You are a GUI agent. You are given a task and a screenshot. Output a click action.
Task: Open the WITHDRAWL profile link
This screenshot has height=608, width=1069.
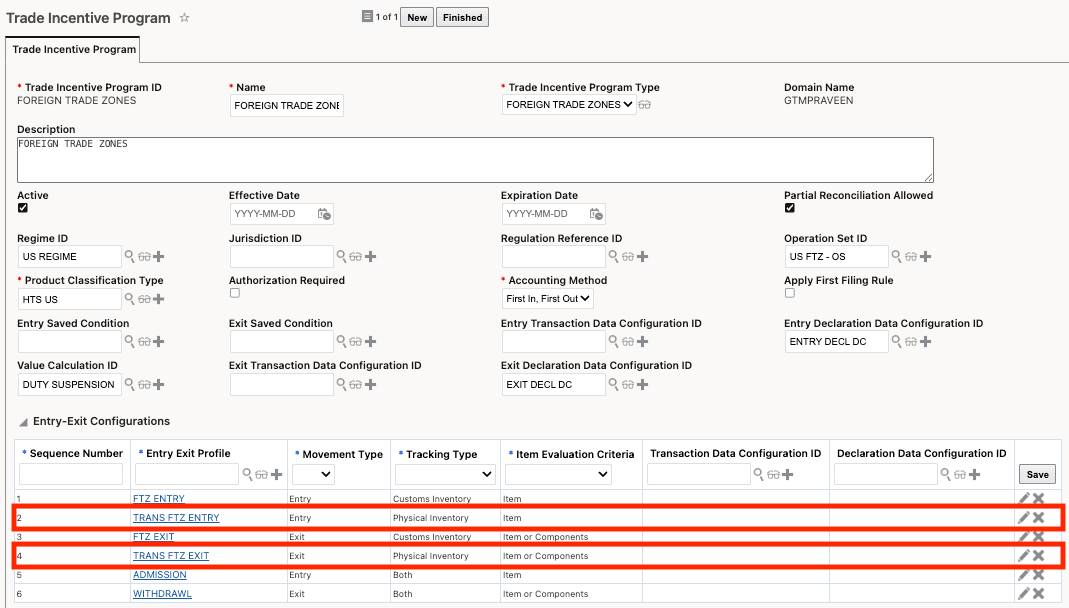[x=162, y=594]
